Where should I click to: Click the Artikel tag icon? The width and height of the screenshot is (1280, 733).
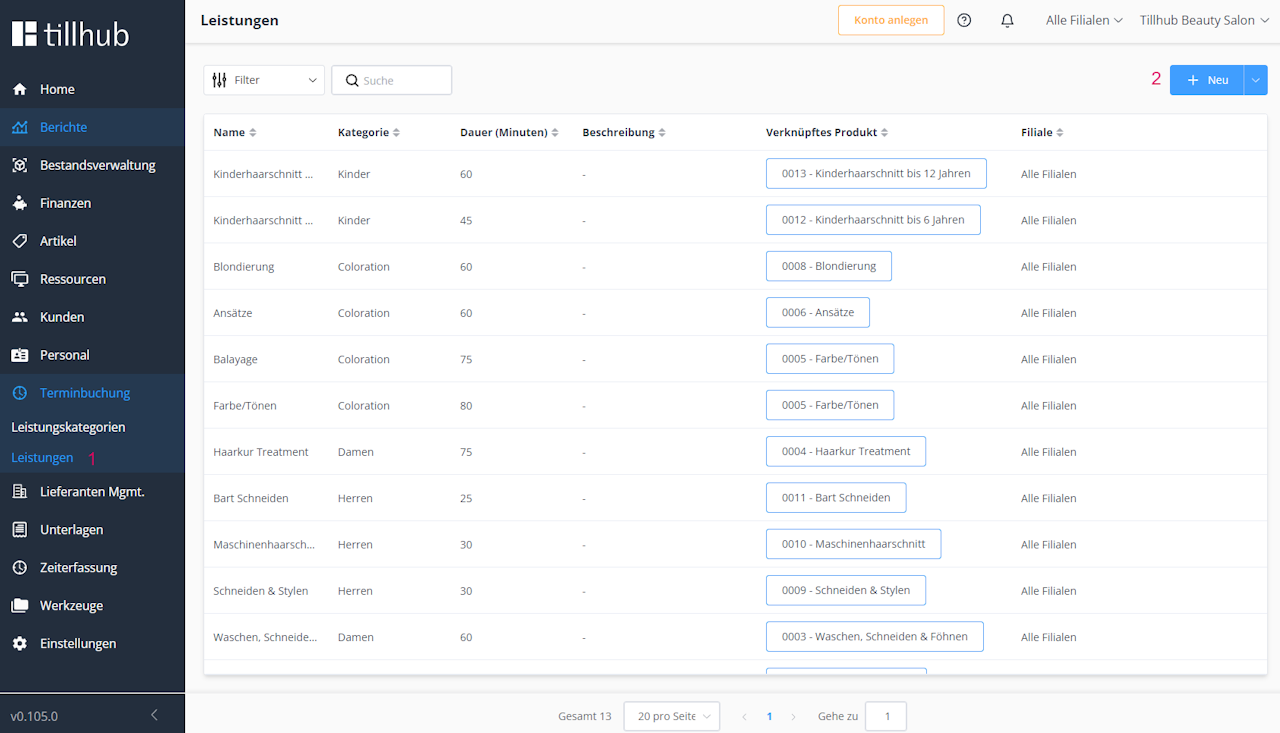pos(19,241)
